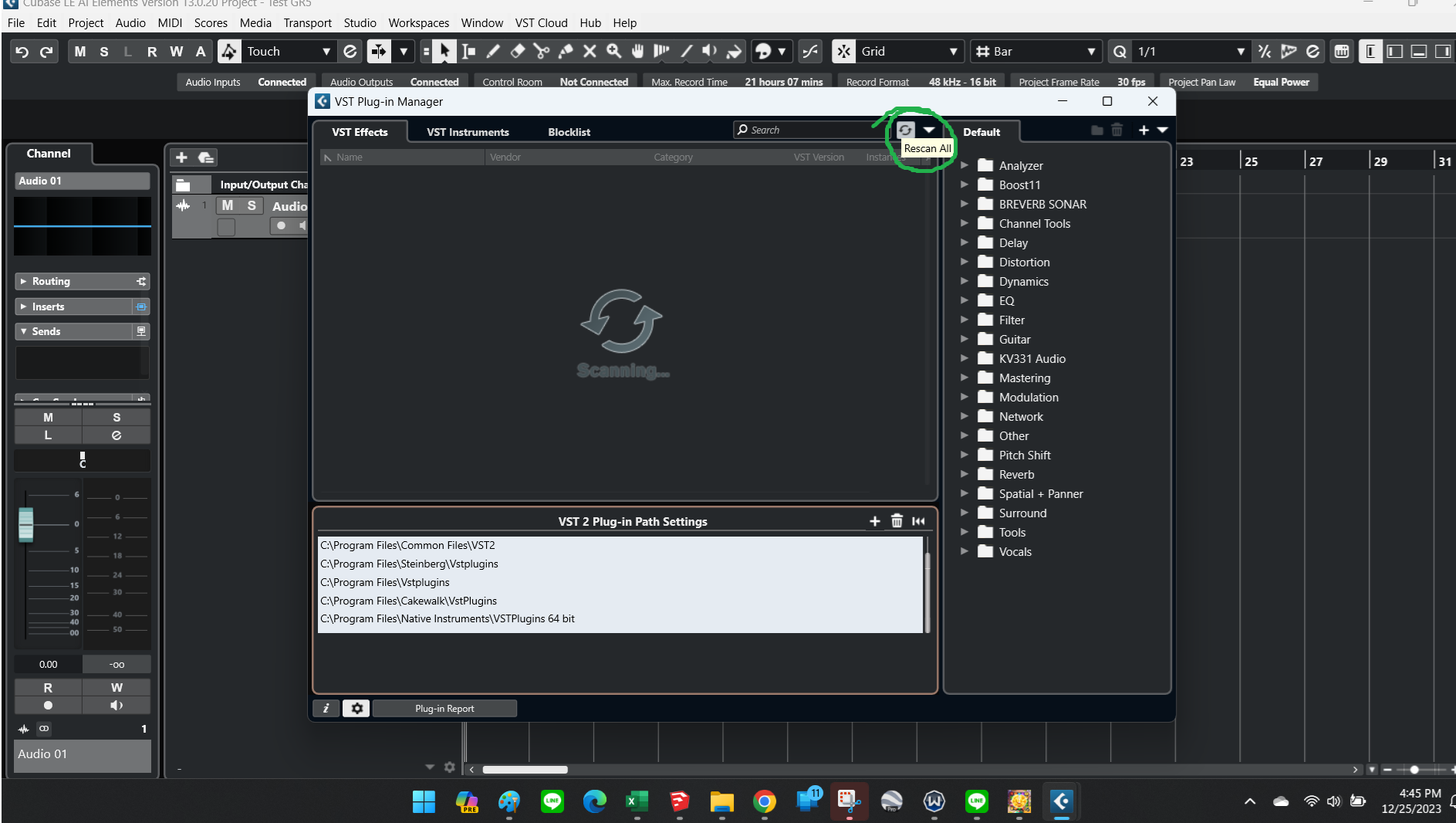The width and height of the screenshot is (1456, 823).
Task: Open the Transport menu
Action: [307, 23]
